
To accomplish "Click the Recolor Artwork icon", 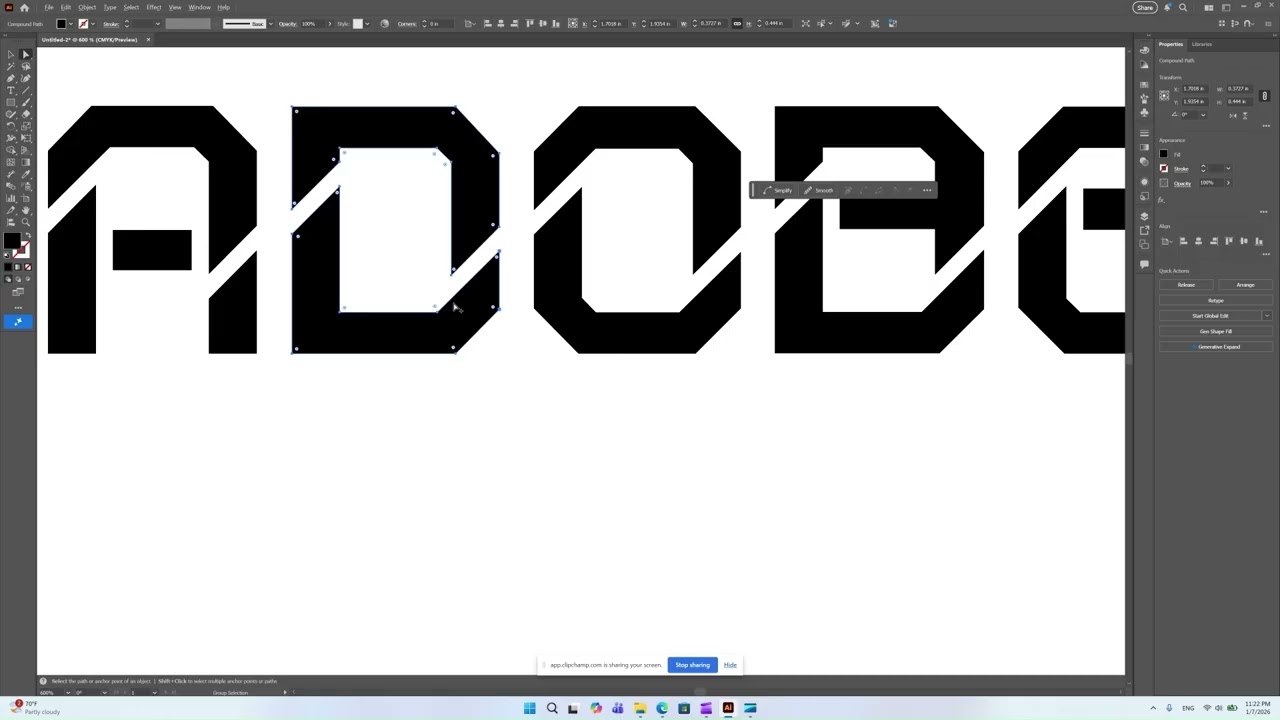I will tap(384, 23).
